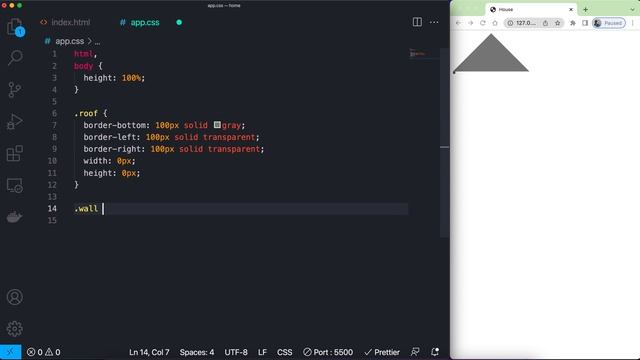The width and height of the screenshot is (640, 360).
Task: Open the gray color swatch on line 7
Action: 217,124
